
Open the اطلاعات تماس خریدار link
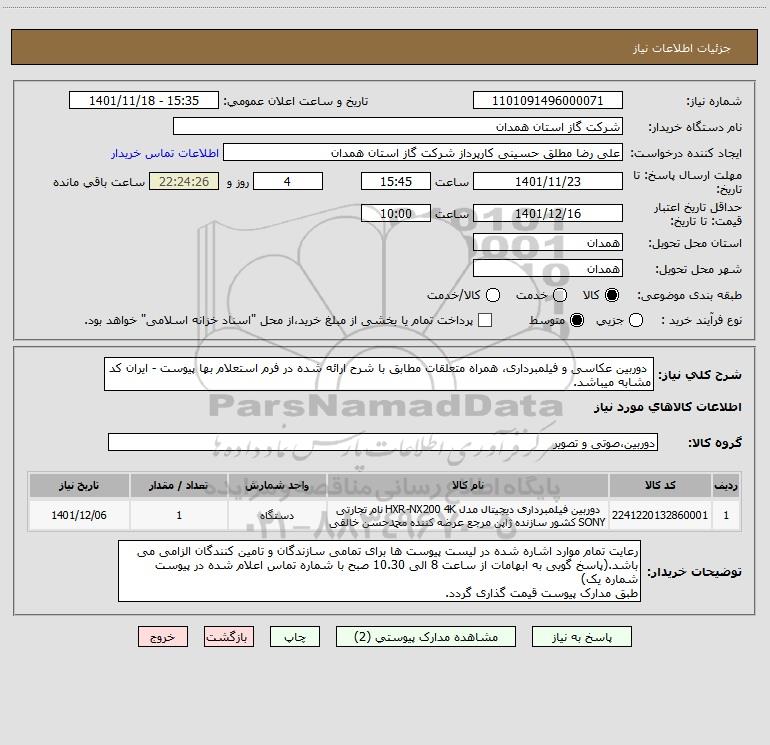click(x=165, y=153)
